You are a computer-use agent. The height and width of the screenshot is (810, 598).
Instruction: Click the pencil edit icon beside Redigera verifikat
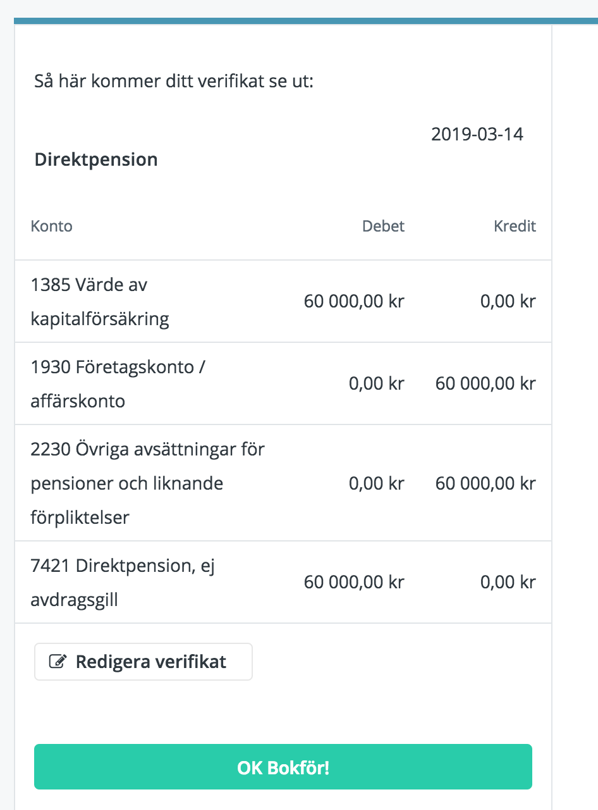point(58,661)
